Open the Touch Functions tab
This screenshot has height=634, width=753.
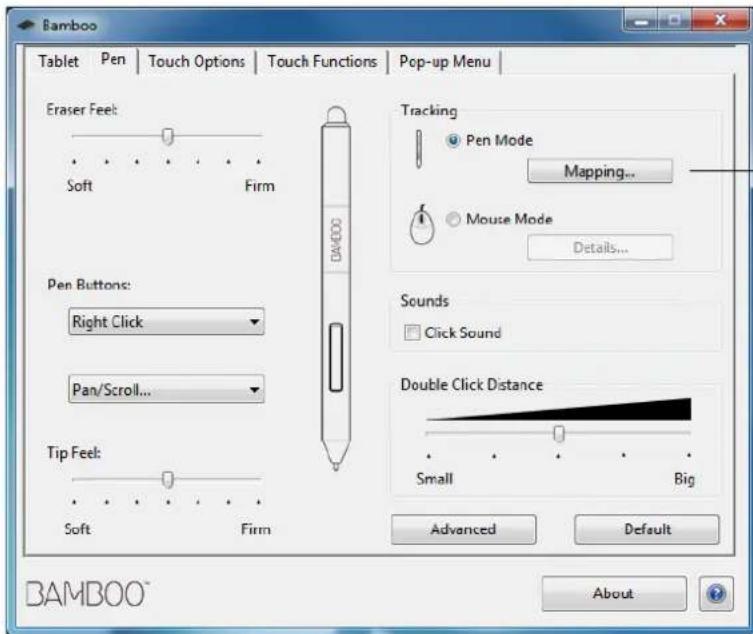point(322,61)
